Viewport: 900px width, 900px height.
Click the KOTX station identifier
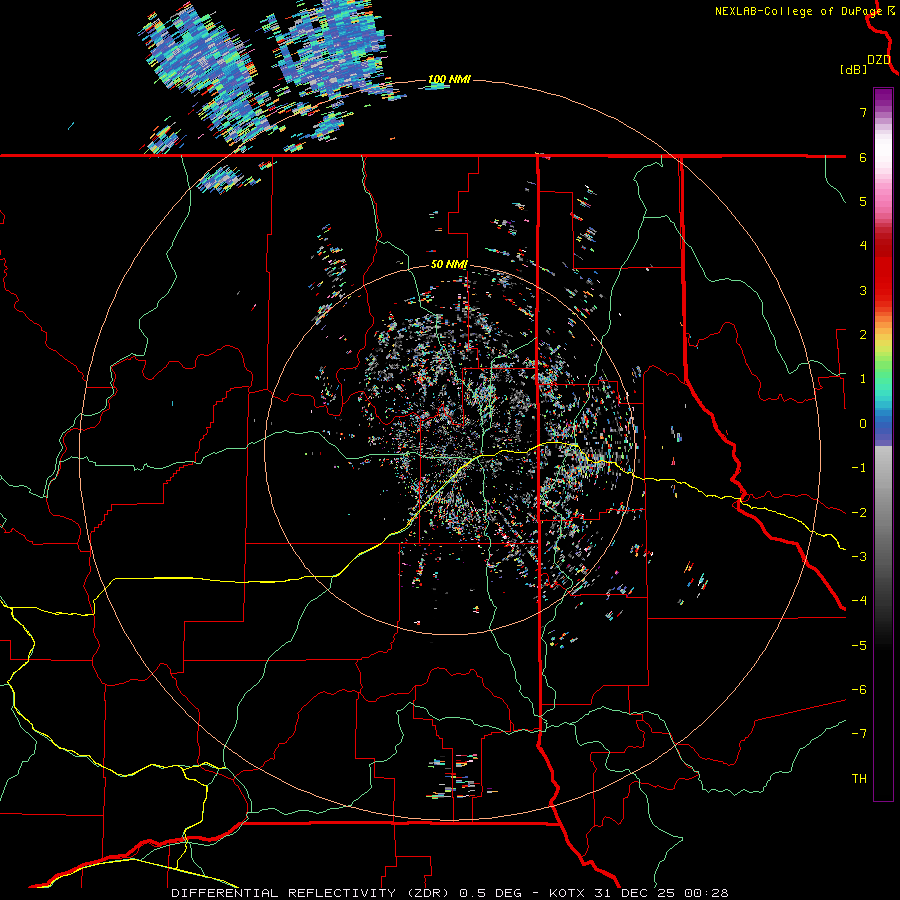tap(567, 893)
